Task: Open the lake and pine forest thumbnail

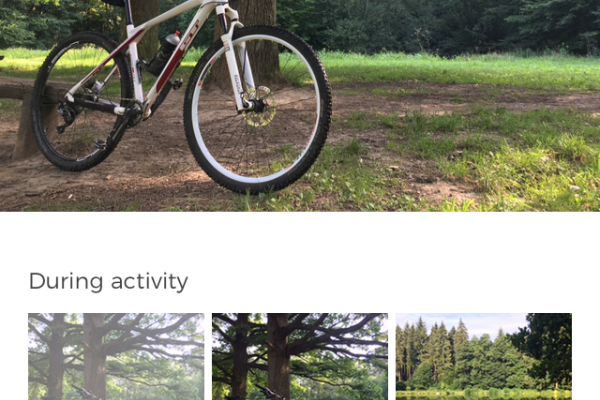Action: click(x=484, y=356)
